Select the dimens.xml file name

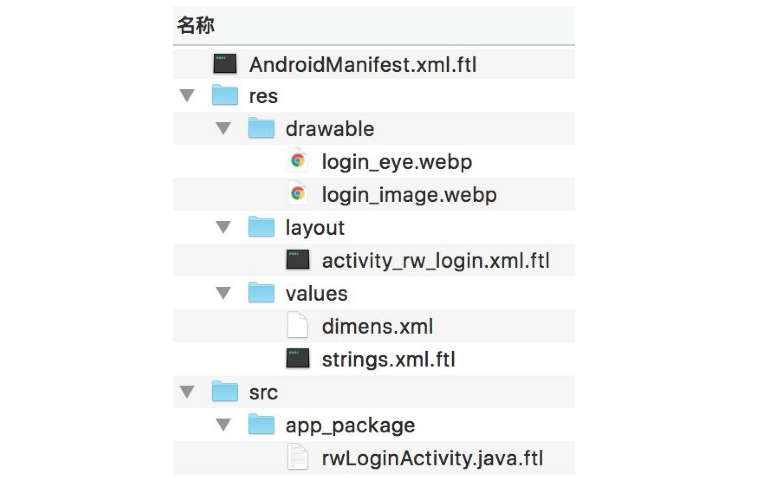377,326
